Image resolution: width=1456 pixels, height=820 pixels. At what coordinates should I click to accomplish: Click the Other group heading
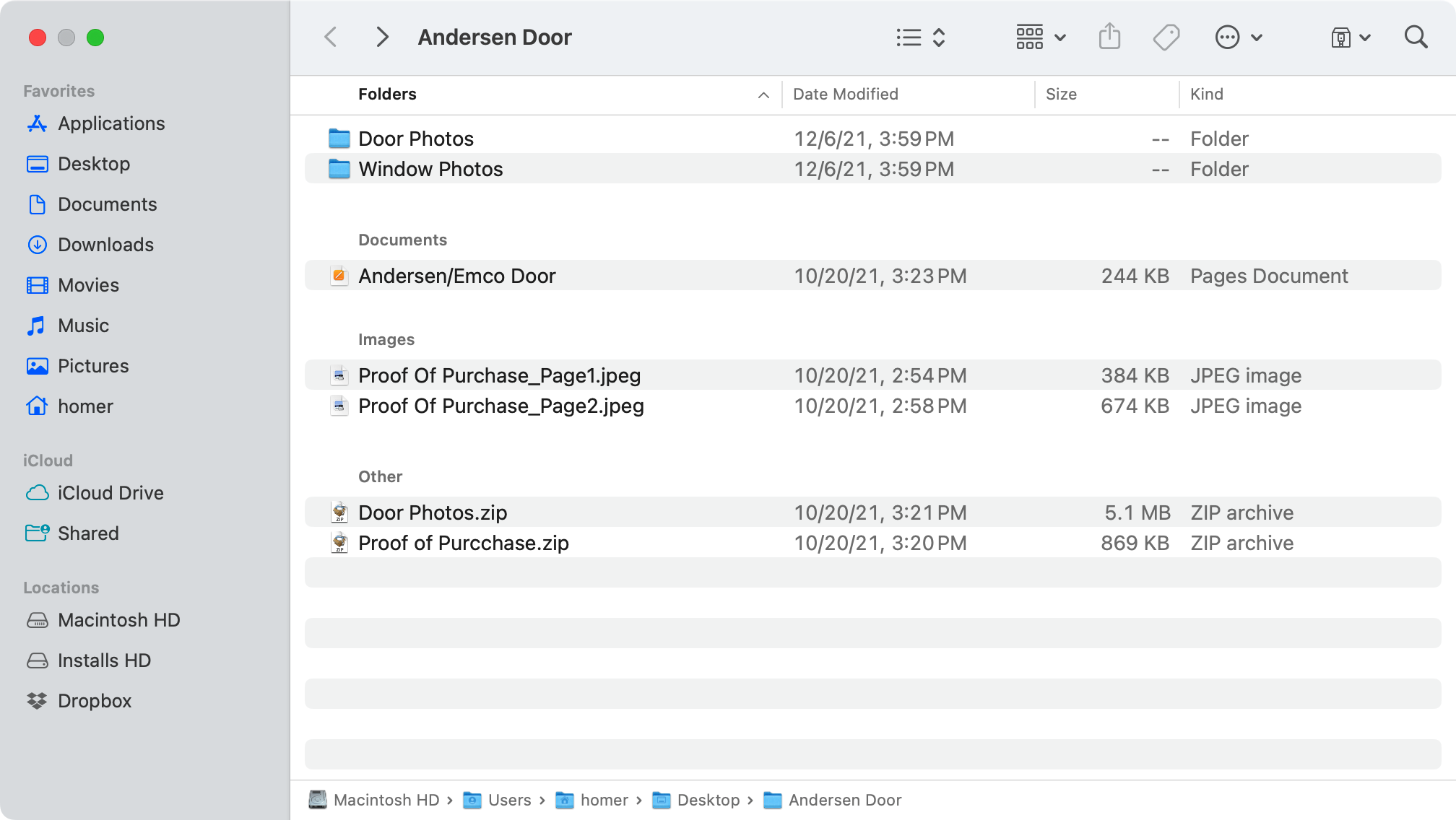point(380,476)
